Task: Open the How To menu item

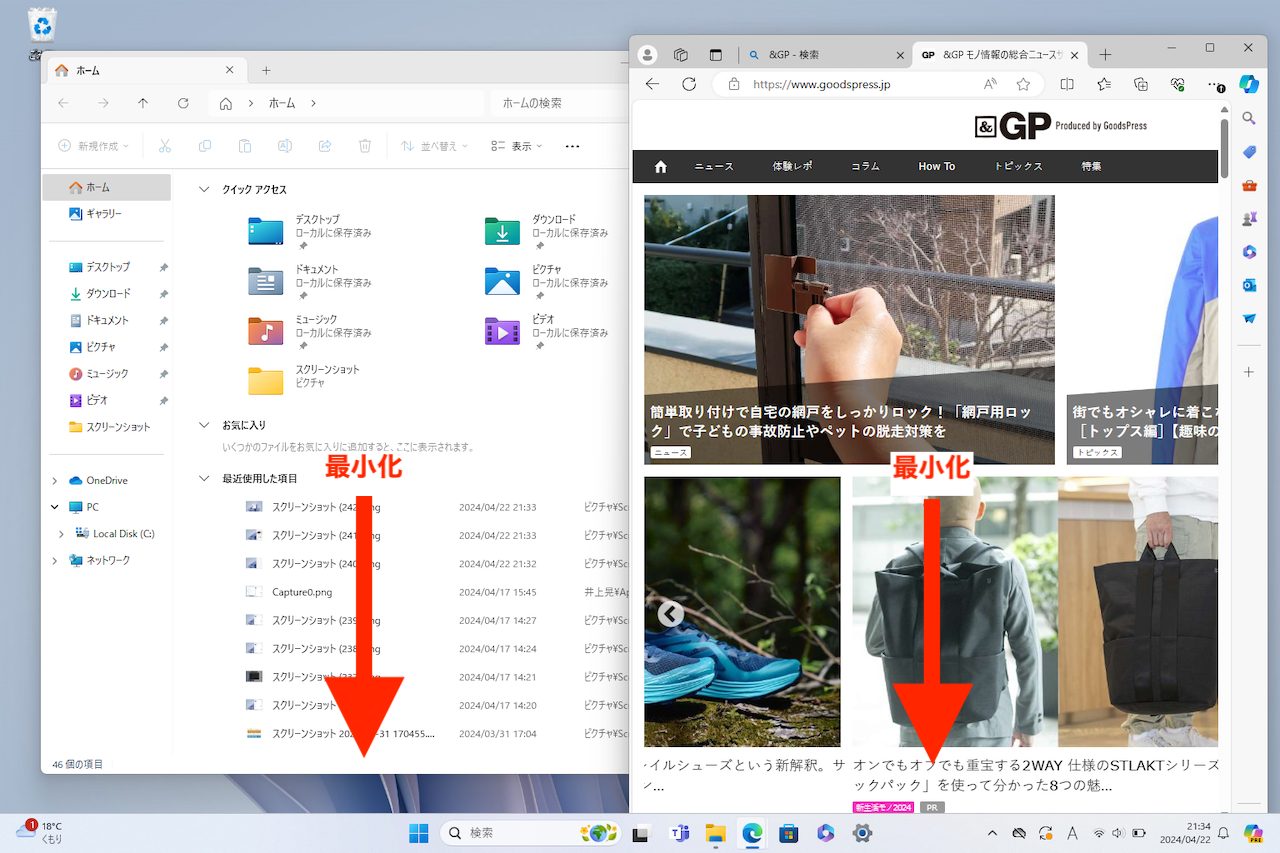Action: pyautogui.click(x=937, y=167)
